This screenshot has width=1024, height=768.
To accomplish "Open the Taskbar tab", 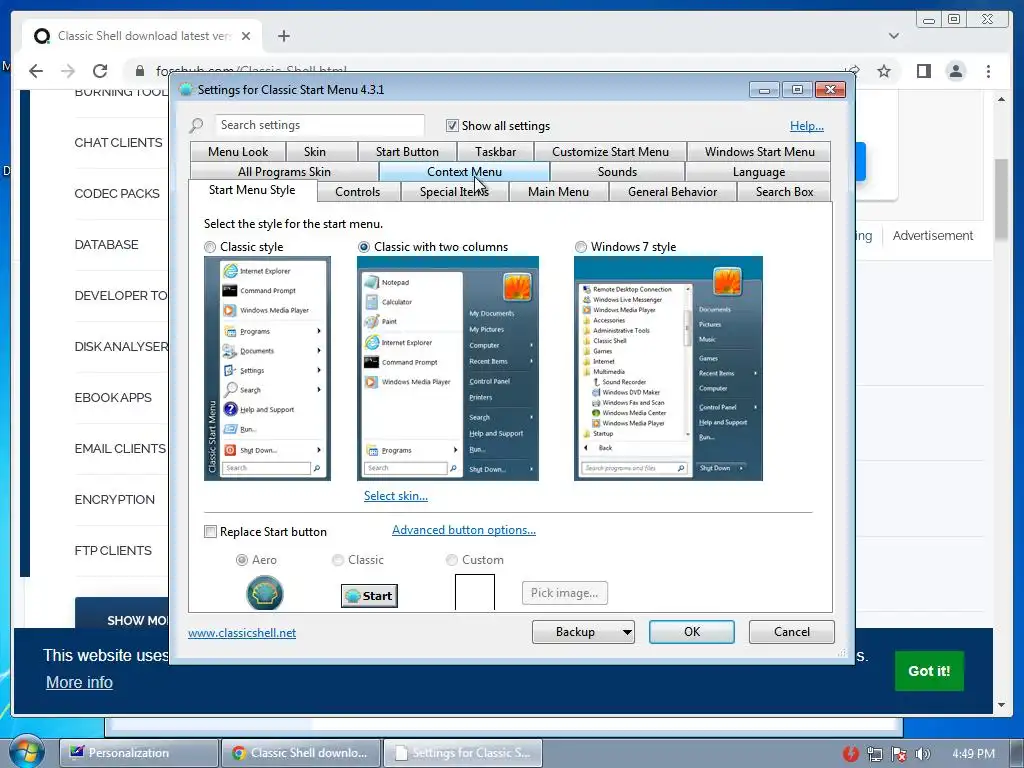I will coord(495,152).
